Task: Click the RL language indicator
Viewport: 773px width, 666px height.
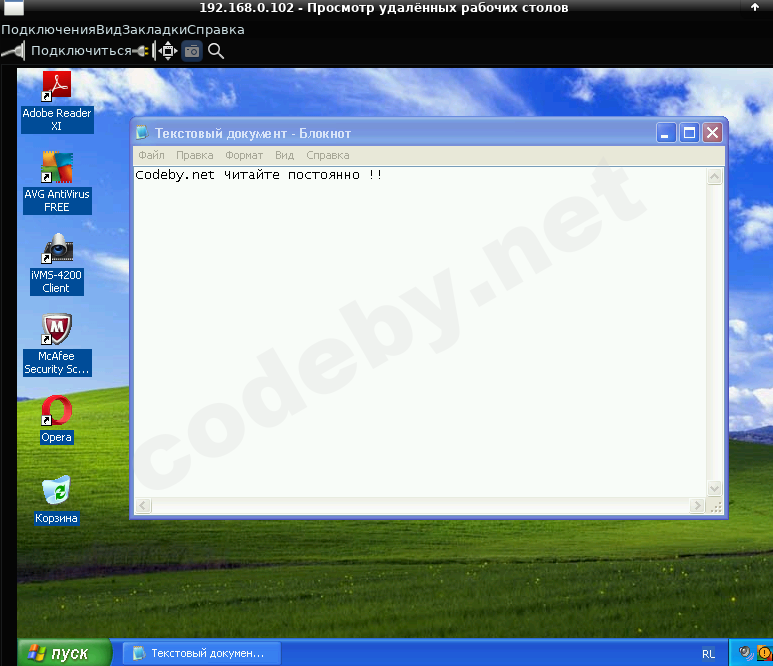Action: tap(708, 654)
